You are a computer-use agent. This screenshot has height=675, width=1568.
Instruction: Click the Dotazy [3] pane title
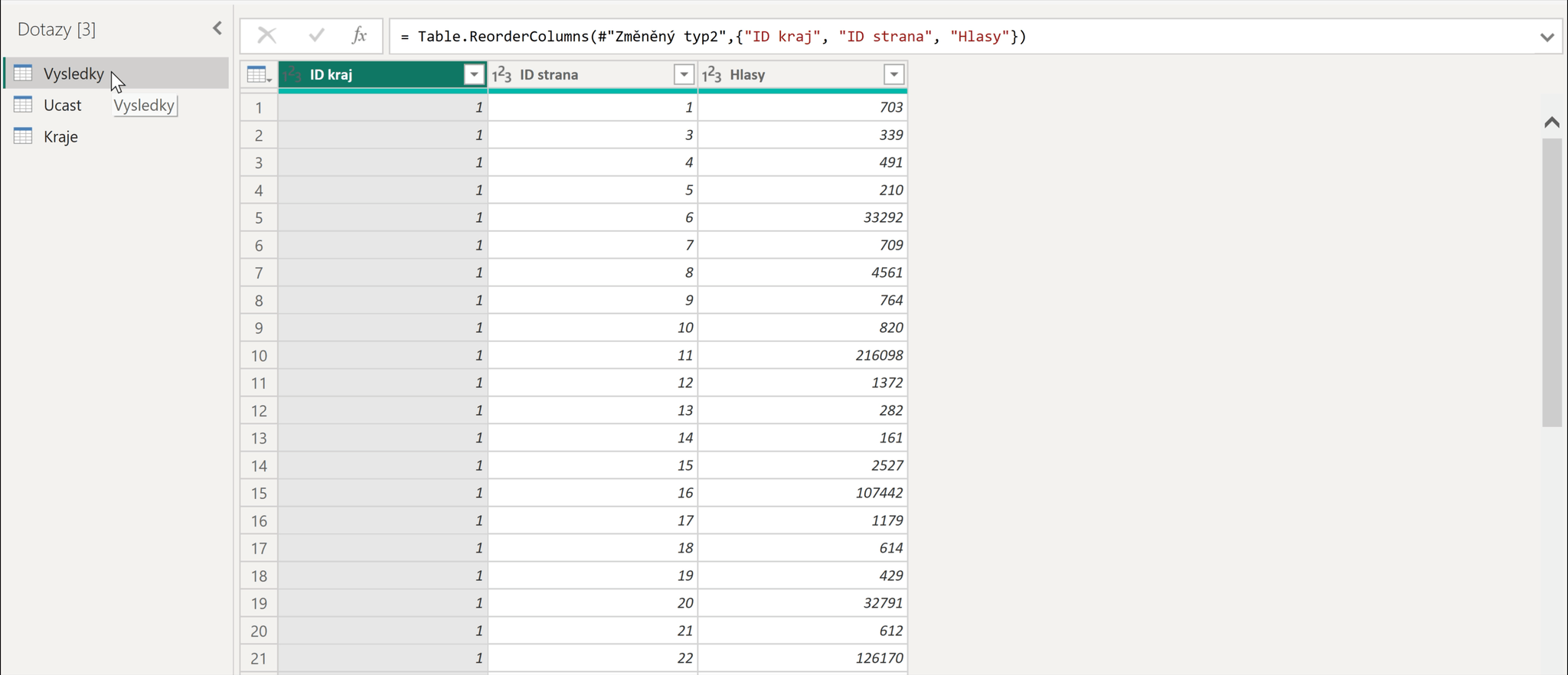coord(57,29)
